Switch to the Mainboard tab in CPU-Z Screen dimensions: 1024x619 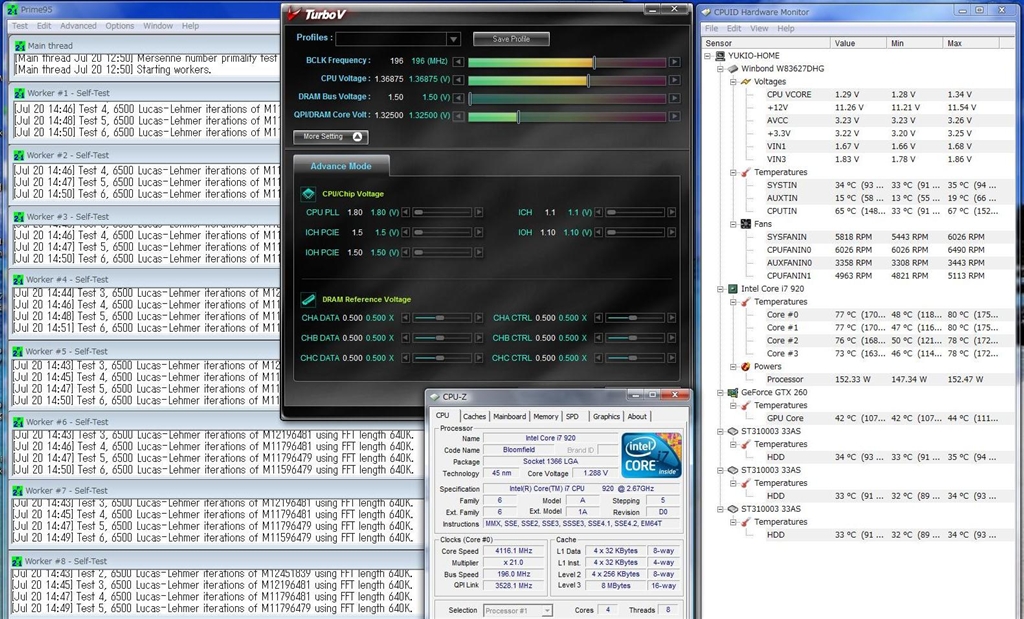tap(509, 417)
